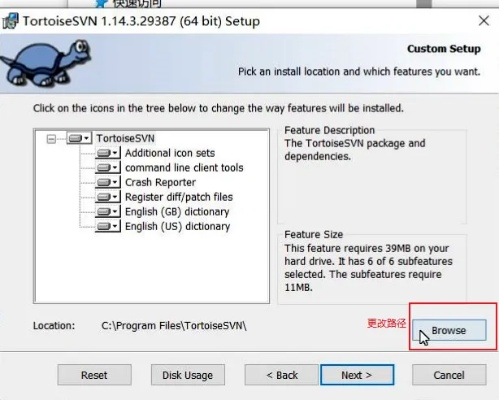Close the Setup window
Screen dimensions: 499x400
pos(484,21)
